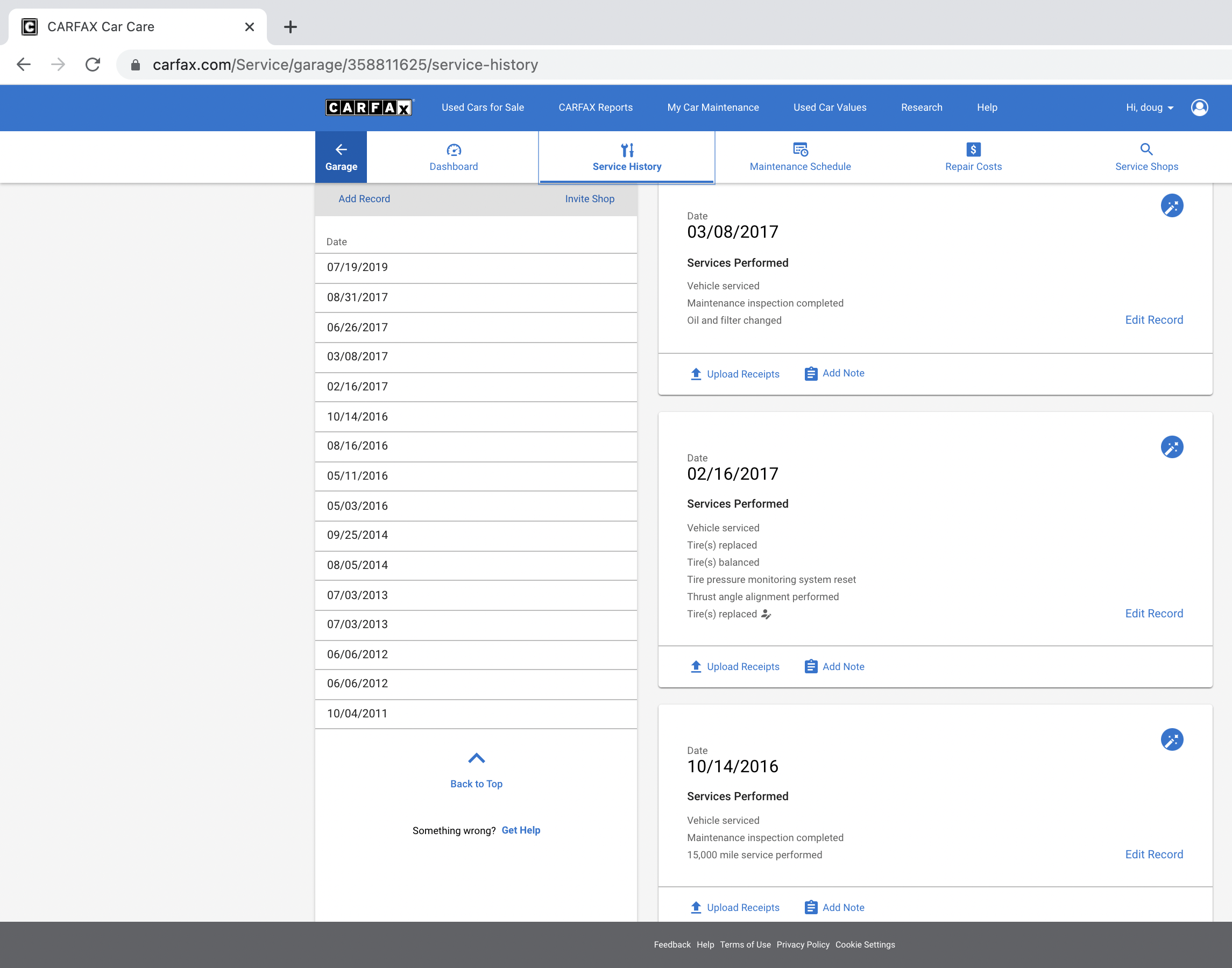Viewport: 1232px width, 968px height.
Task: Click Privacy Policy in footer
Action: point(803,945)
